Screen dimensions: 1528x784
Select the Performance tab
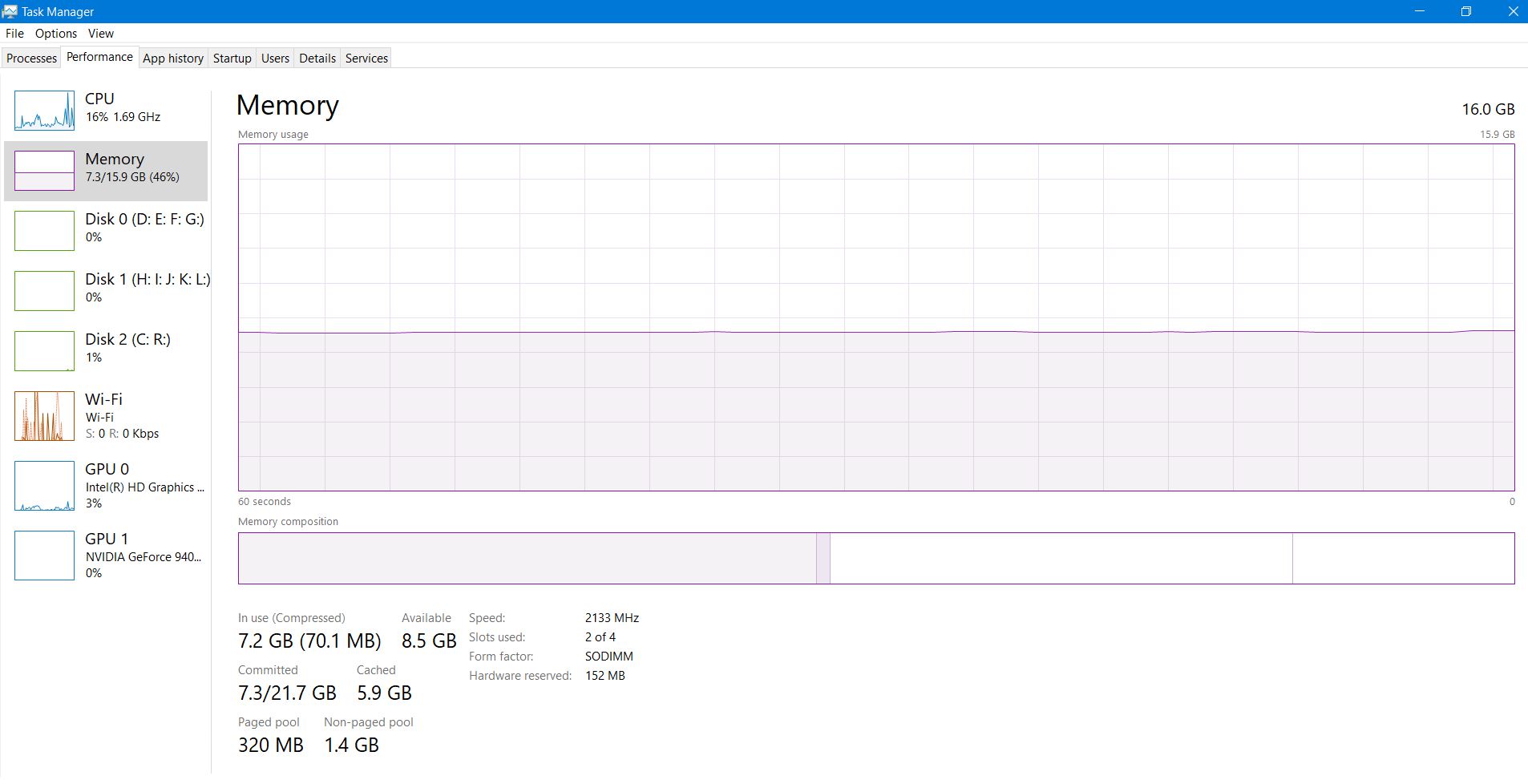click(99, 57)
